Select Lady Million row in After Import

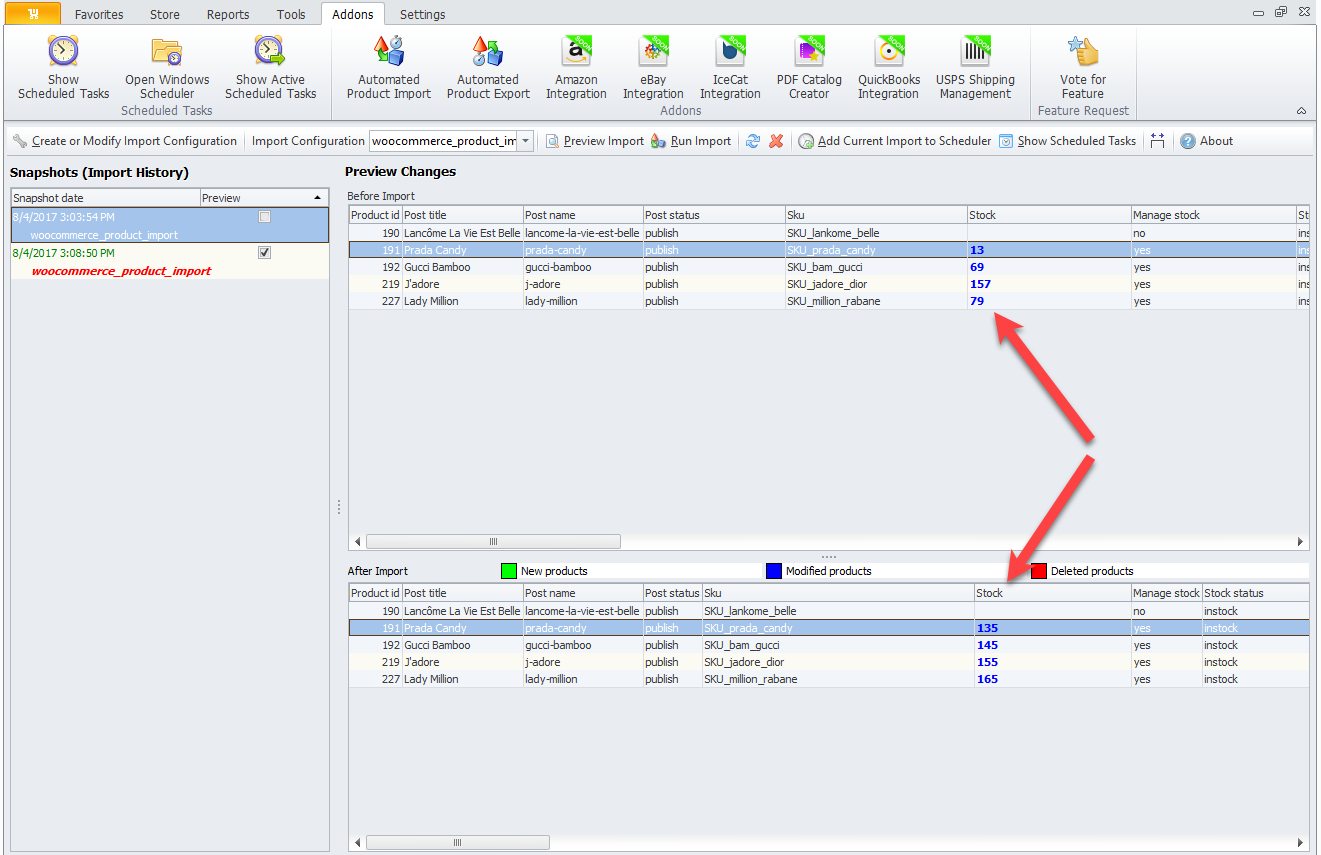828,679
